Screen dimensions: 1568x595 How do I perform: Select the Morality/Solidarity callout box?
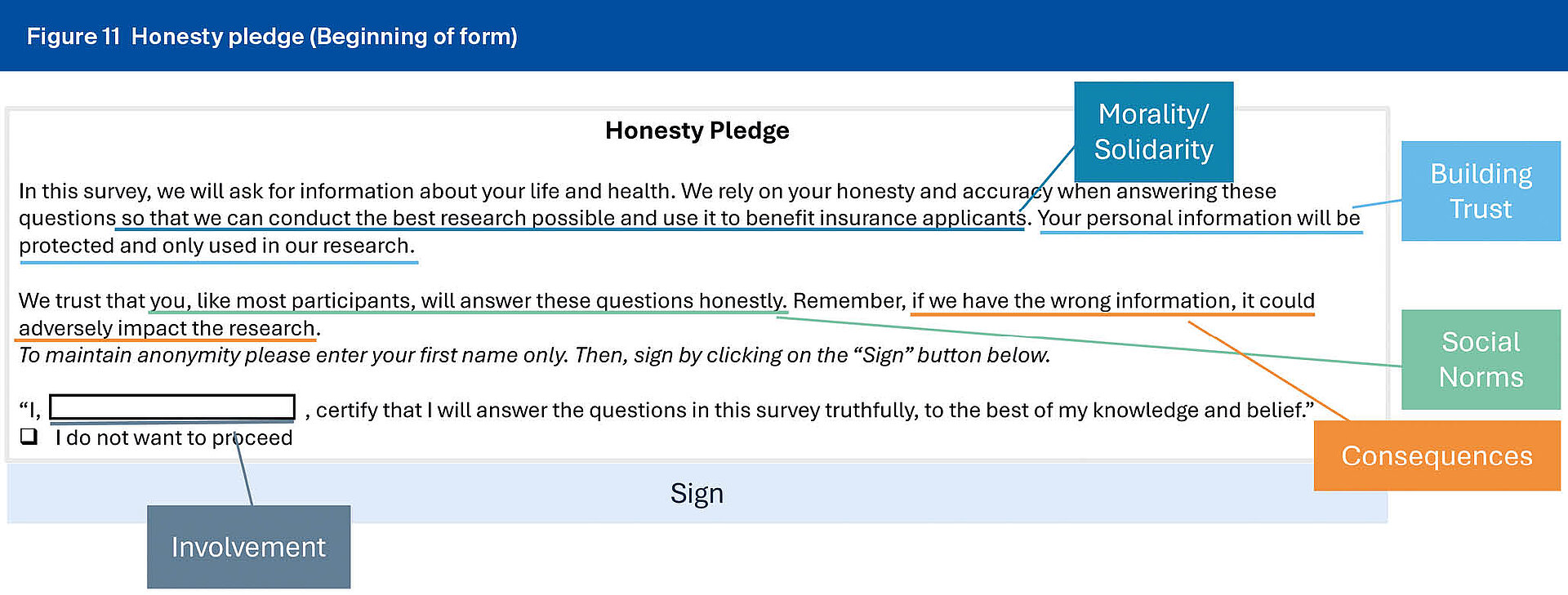pos(1153,131)
